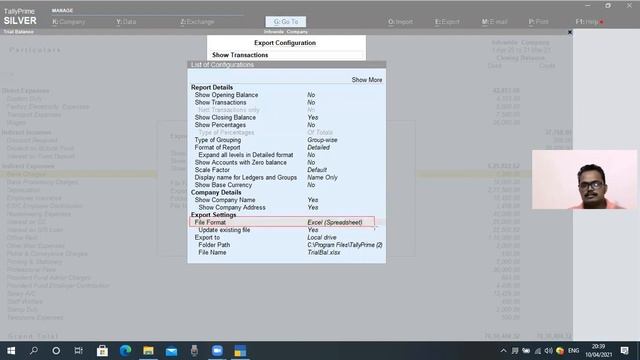Launch Cortana circle icon in taskbar
This screenshot has width=640, height=360.
(x=56, y=351)
